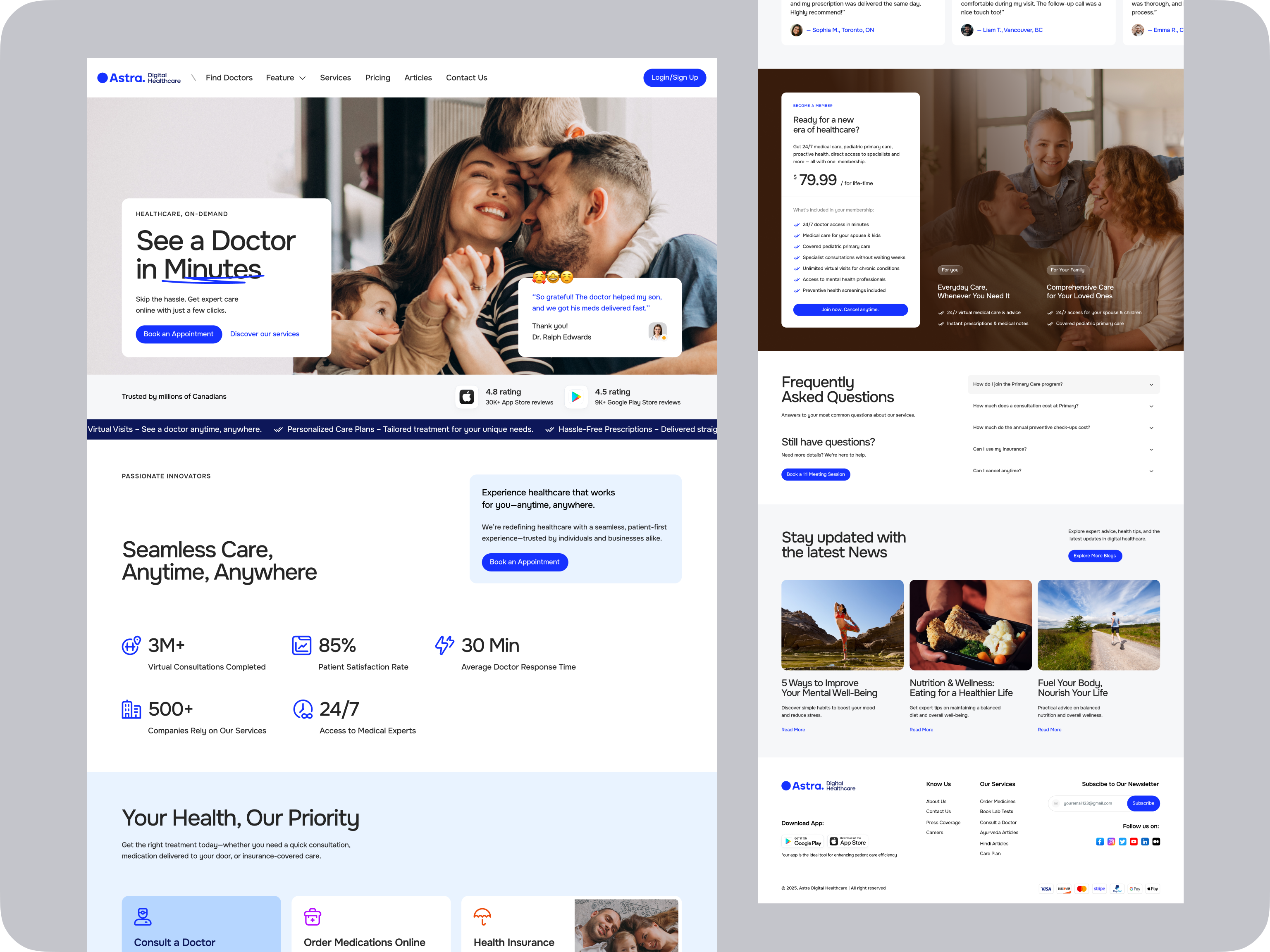Select Pricing in the navigation bar

point(377,77)
